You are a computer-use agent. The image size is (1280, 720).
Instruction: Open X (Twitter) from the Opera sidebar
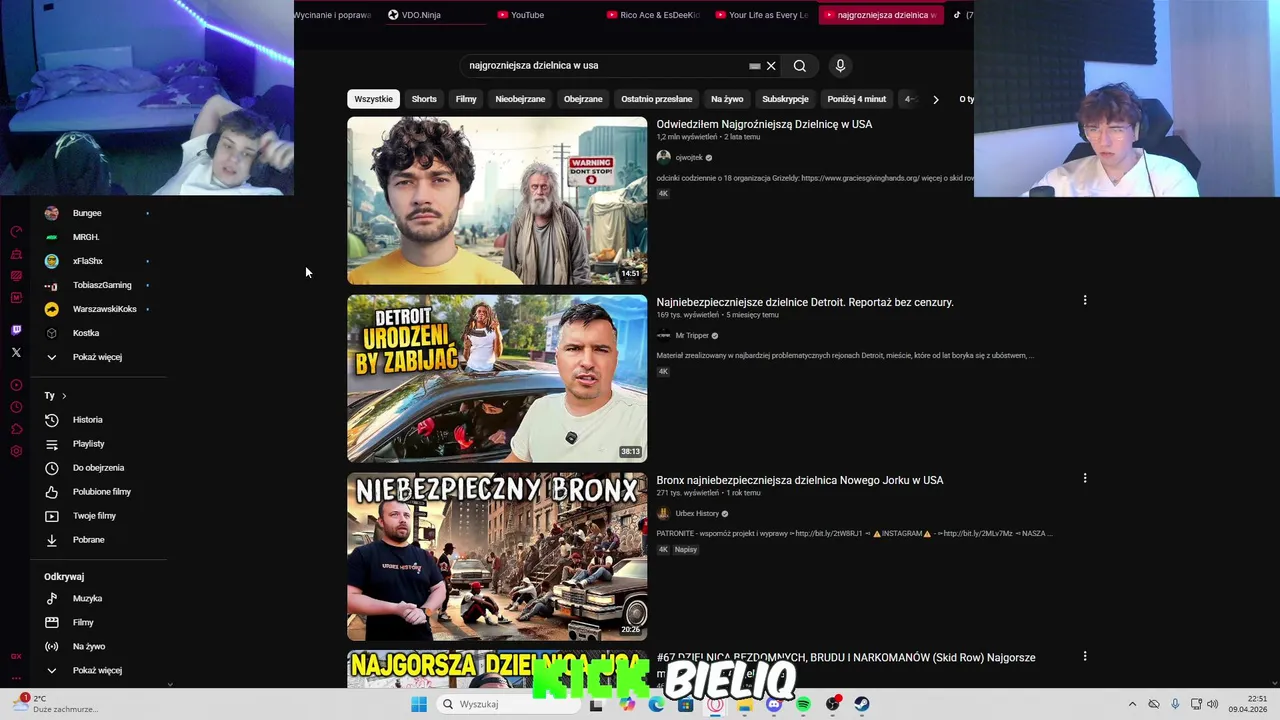(16, 352)
